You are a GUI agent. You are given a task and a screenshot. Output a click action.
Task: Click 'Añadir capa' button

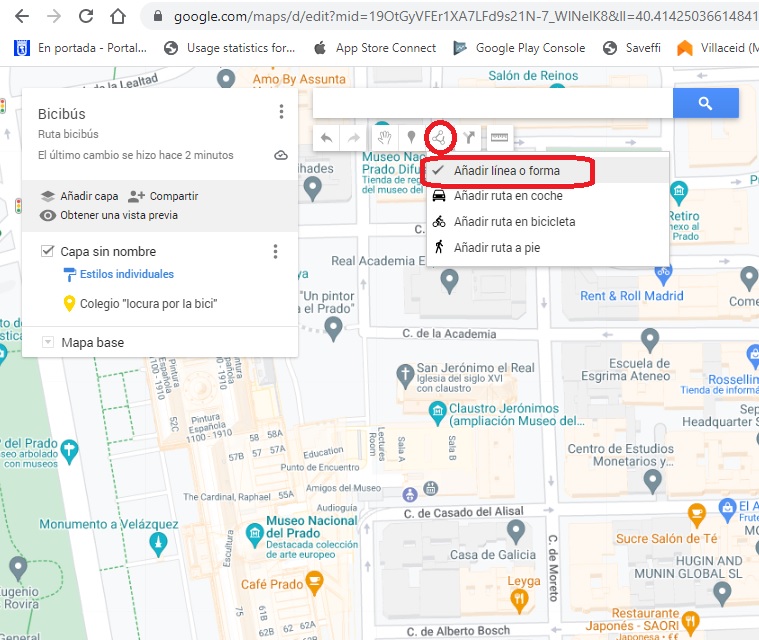coord(78,197)
